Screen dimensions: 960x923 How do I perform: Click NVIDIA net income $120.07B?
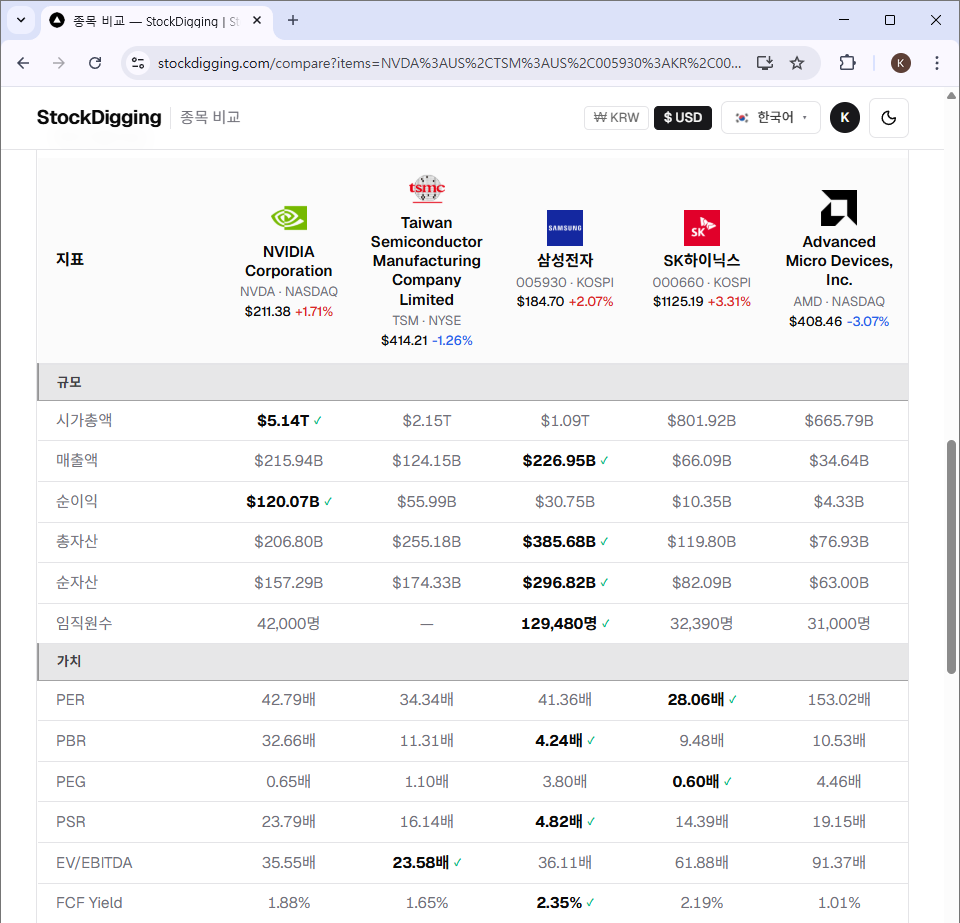[283, 502]
